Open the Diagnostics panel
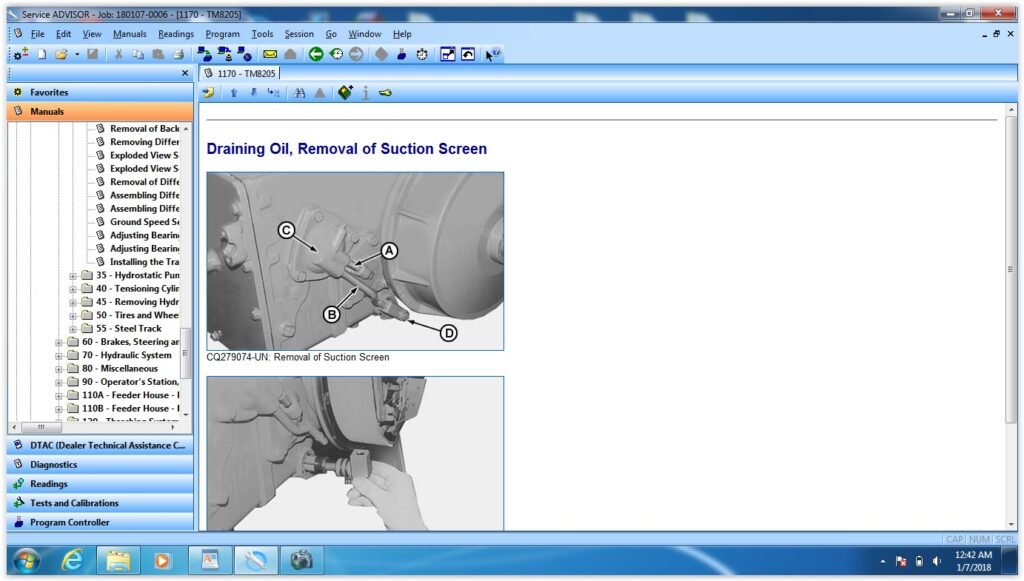The width and height of the screenshot is (1024, 581). click(53, 465)
